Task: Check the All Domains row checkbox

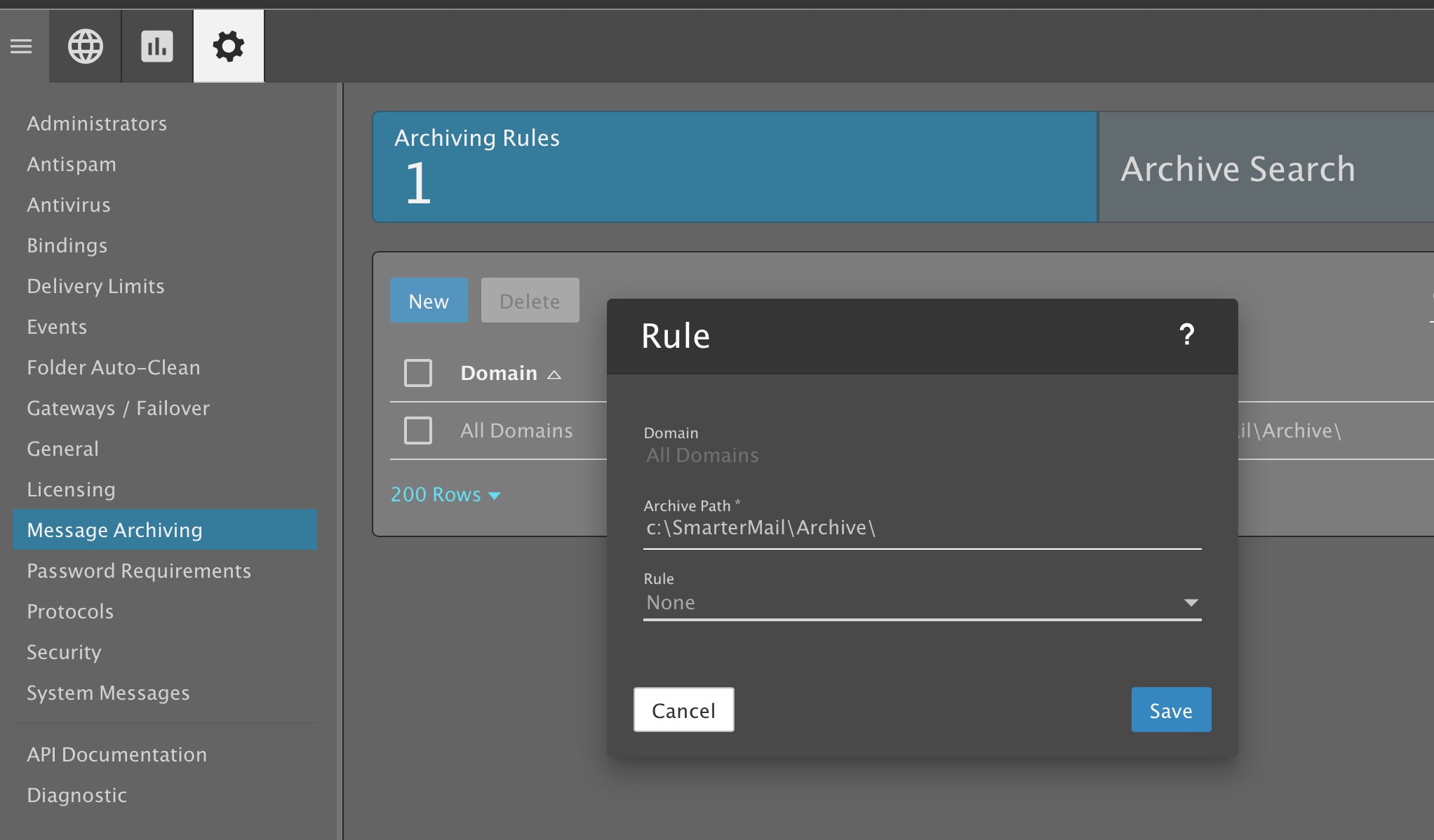Action: [418, 431]
